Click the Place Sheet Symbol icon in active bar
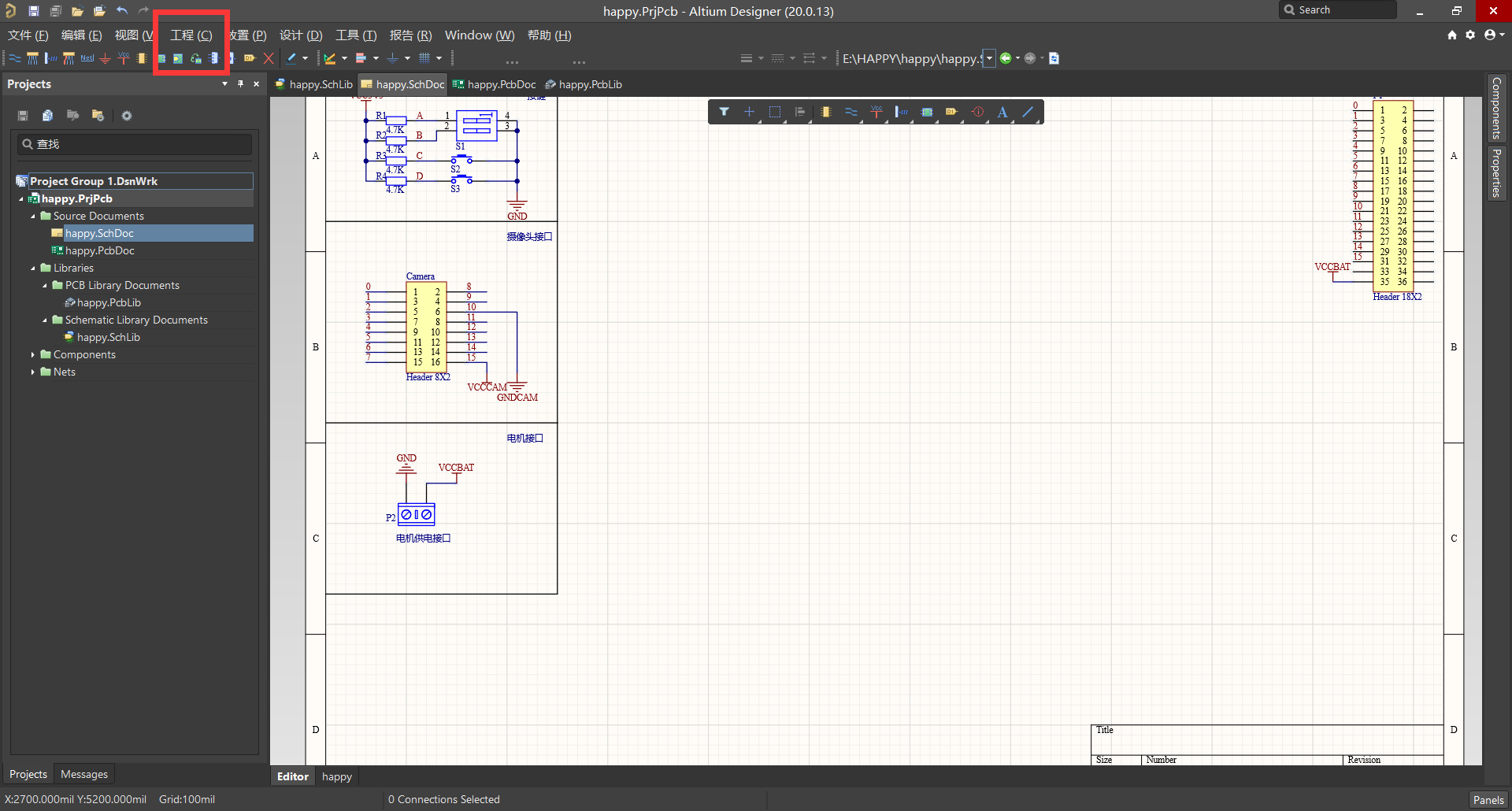This screenshot has height=811, width=1512. click(x=927, y=112)
